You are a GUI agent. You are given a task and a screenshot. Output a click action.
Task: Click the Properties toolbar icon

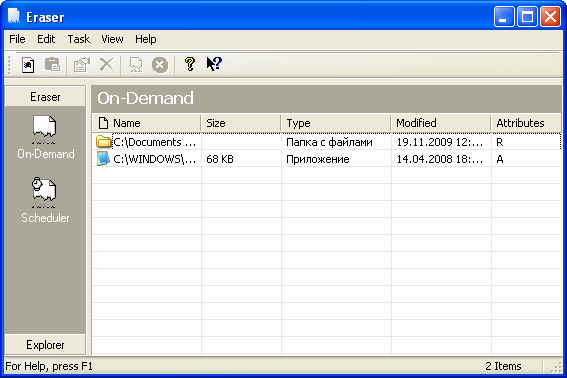(x=82, y=65)
